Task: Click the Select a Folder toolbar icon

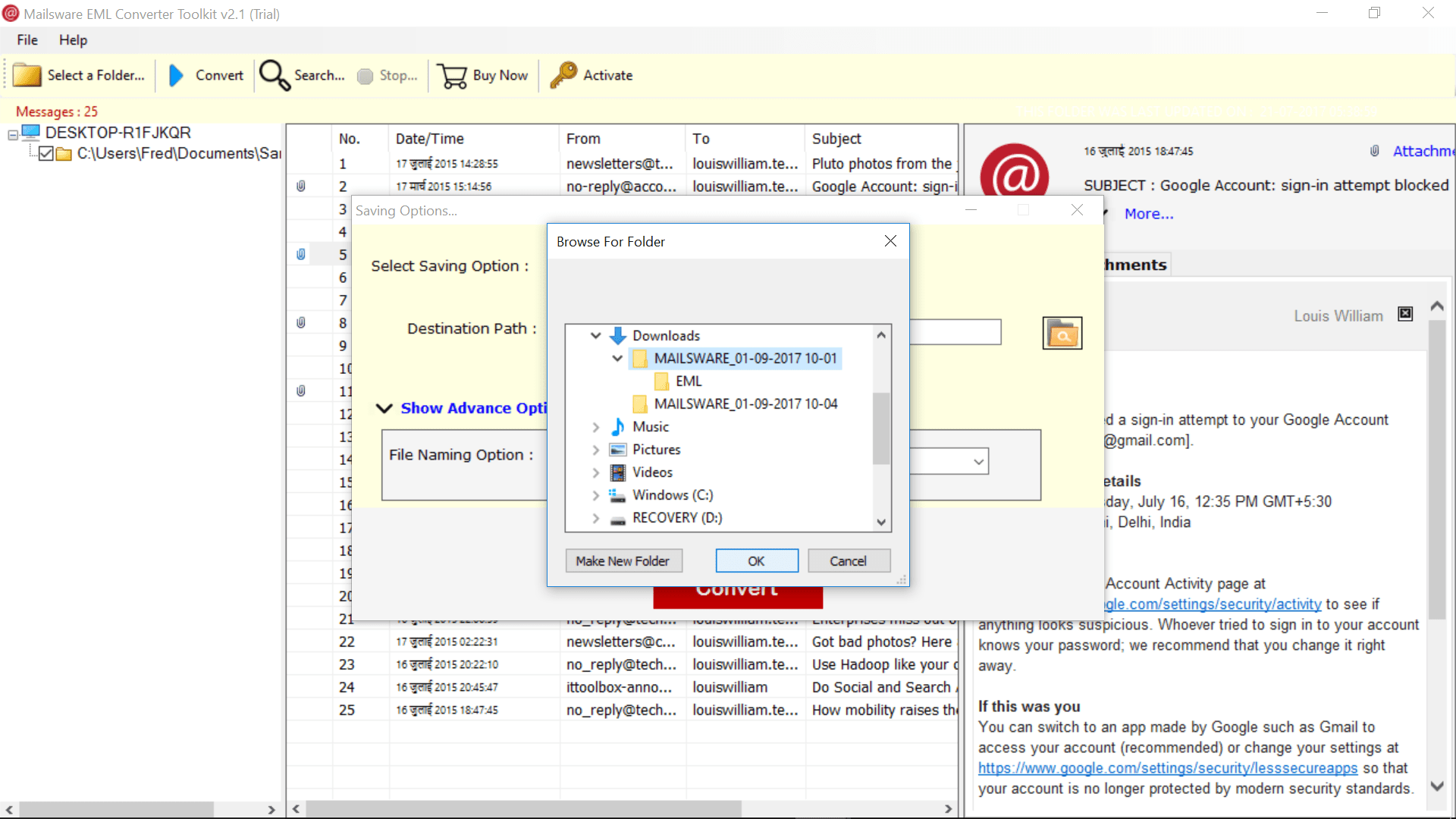Action: pos(27,75)
